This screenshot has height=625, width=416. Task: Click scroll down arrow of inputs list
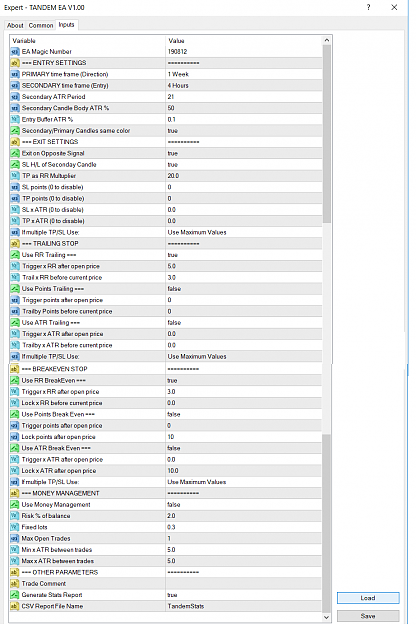pos(327,617)
